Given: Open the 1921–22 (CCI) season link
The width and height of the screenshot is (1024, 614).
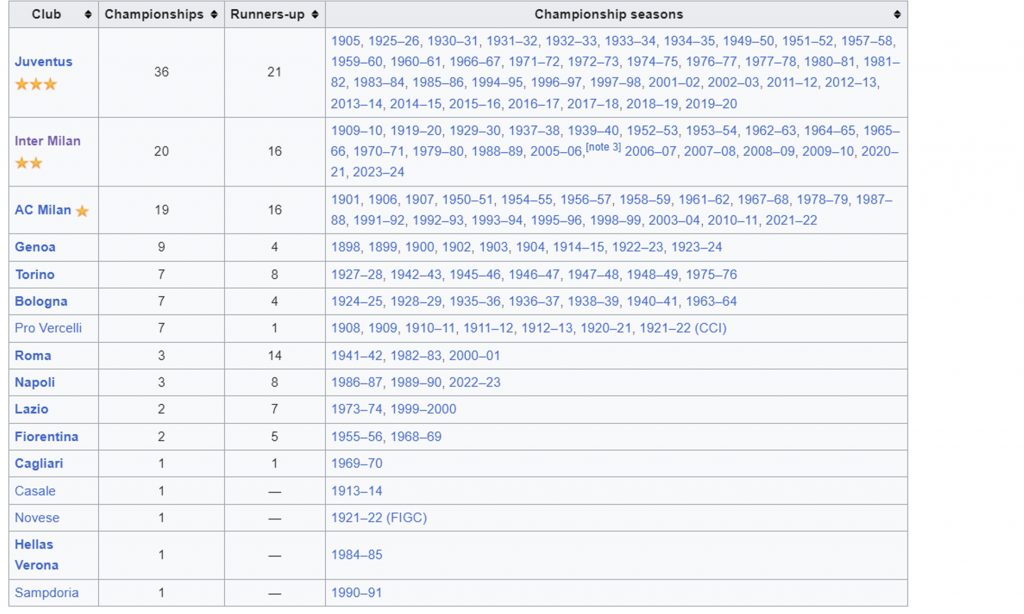Looking at the screenshot, I should 683,328.
